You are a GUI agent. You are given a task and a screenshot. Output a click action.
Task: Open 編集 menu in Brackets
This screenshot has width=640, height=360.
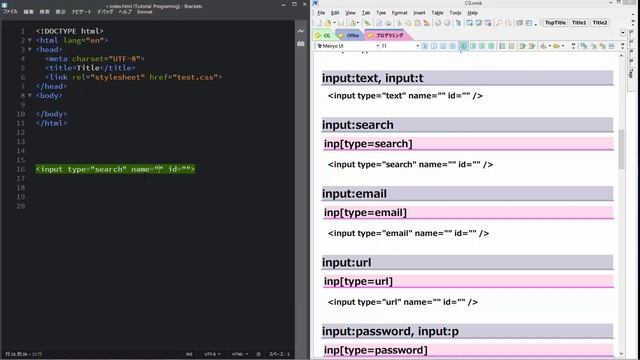click(29, 12)
